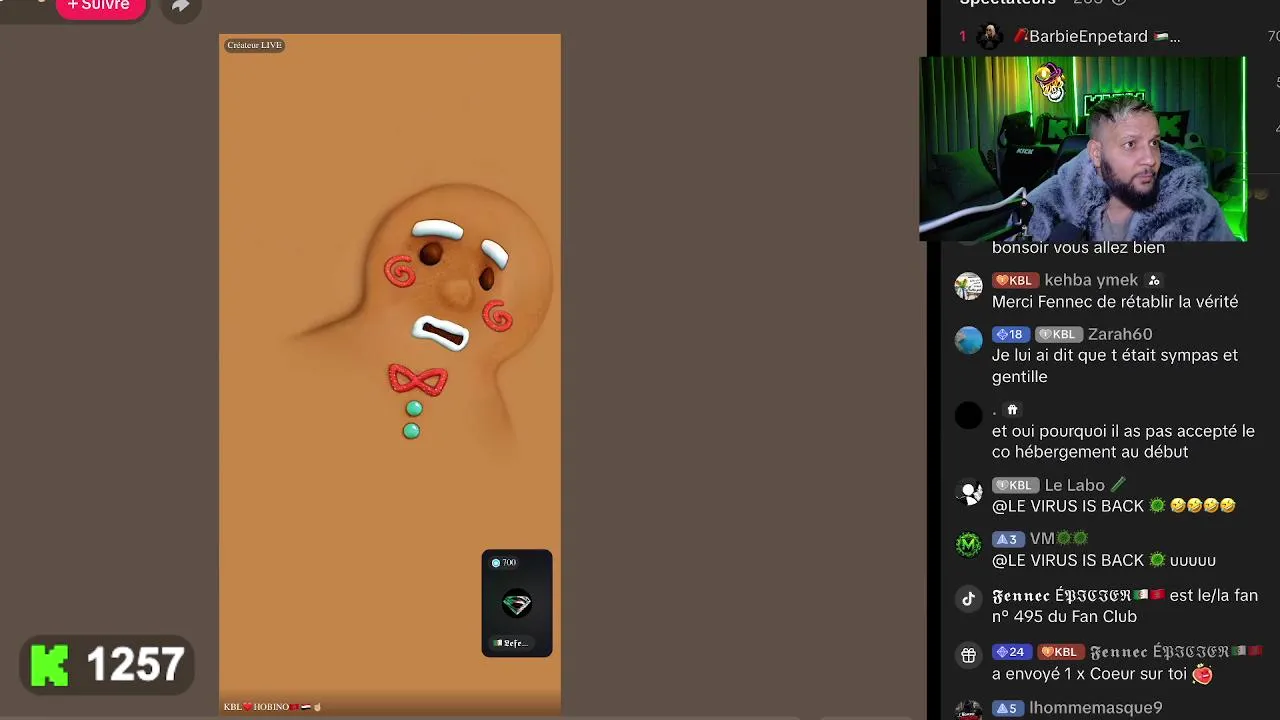Open the Créateur LIVE badge
Screen dimensions: 1280x720
click(x=254, y=45)
